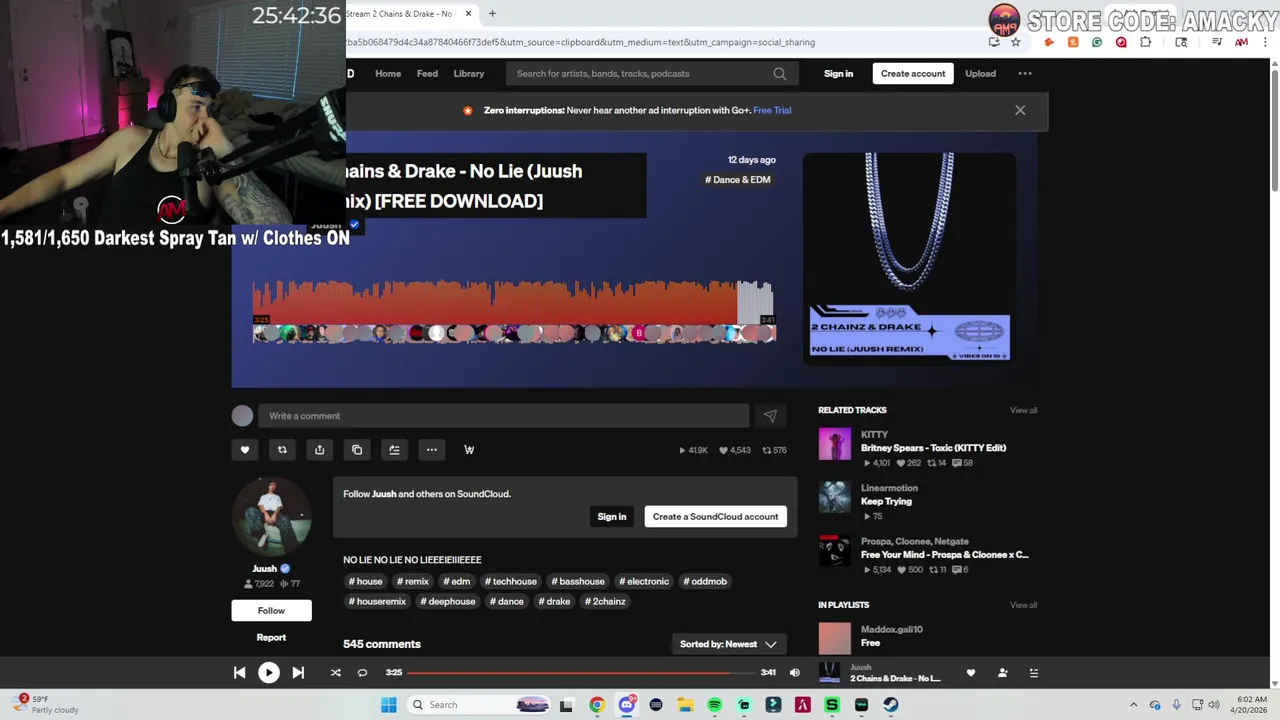Click the Write a comment field
Screen dimensions: 1280x720
click(x=503, y=416)
